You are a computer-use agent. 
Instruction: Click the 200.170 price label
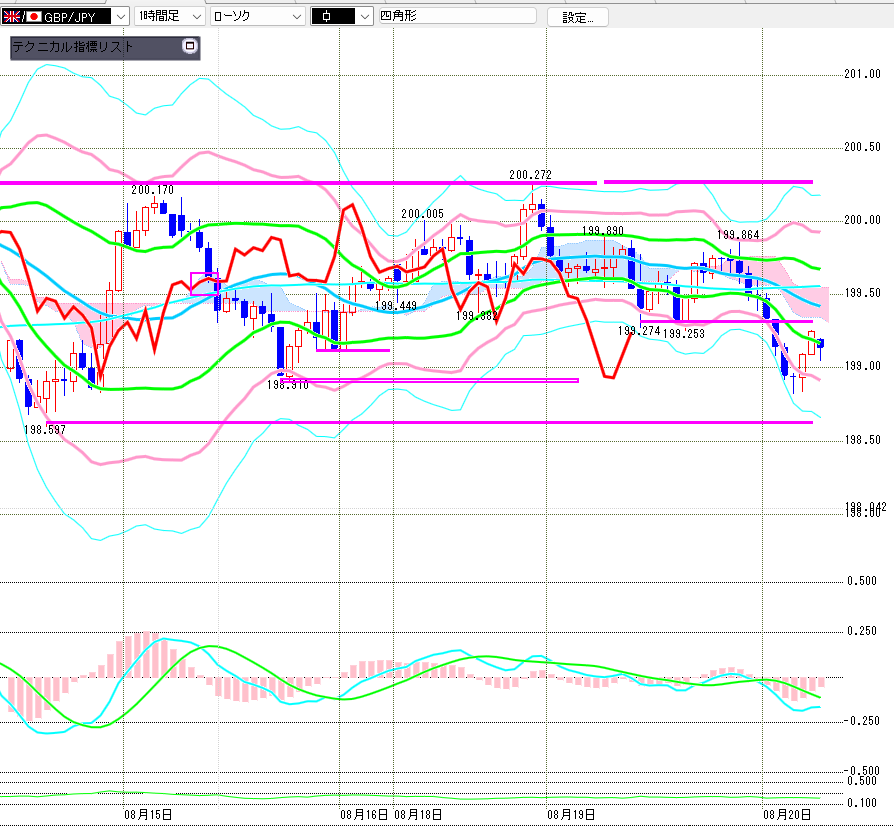pos(152,190)
